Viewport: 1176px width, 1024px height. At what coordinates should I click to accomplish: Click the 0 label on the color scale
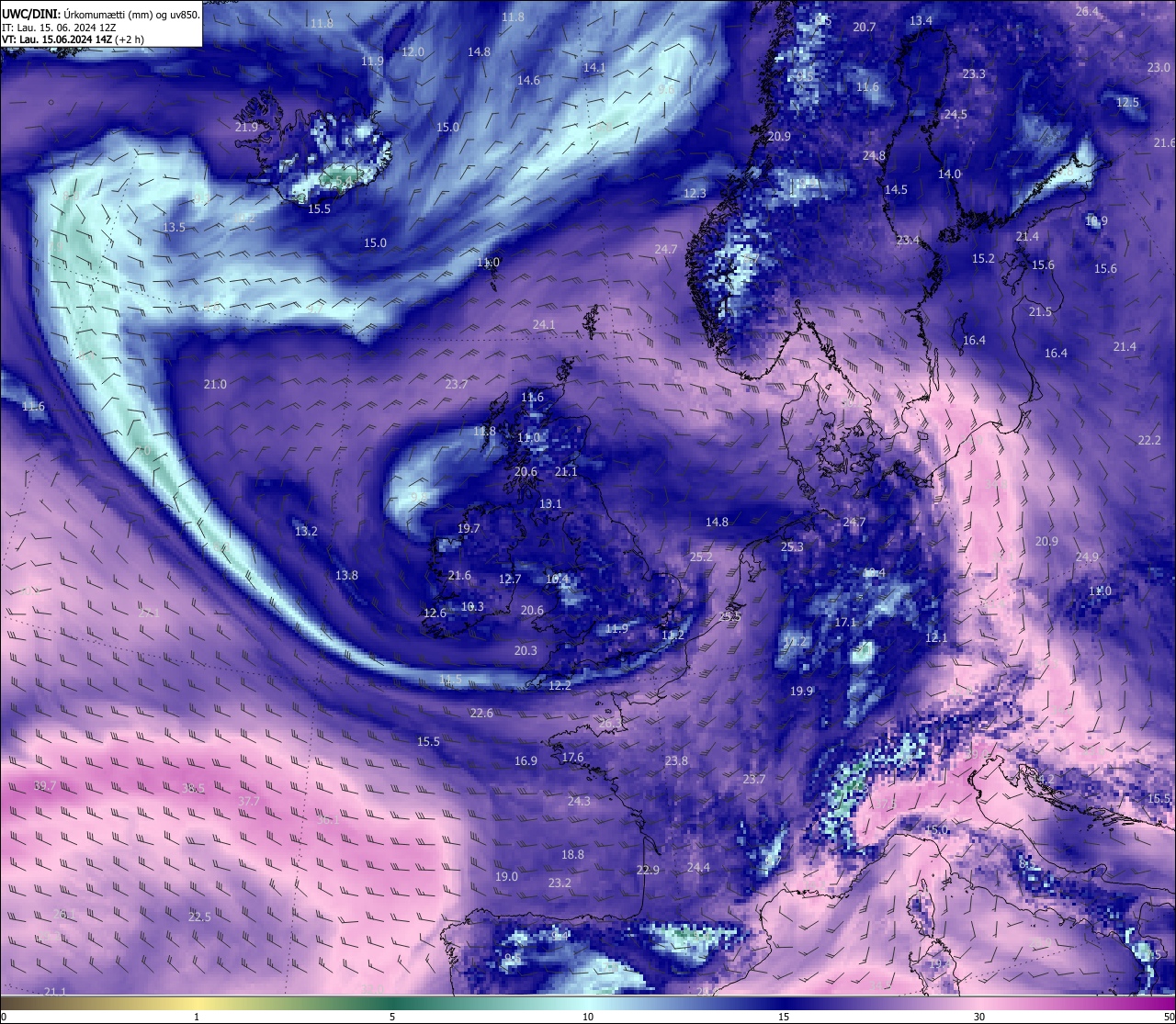point(4,1017)
